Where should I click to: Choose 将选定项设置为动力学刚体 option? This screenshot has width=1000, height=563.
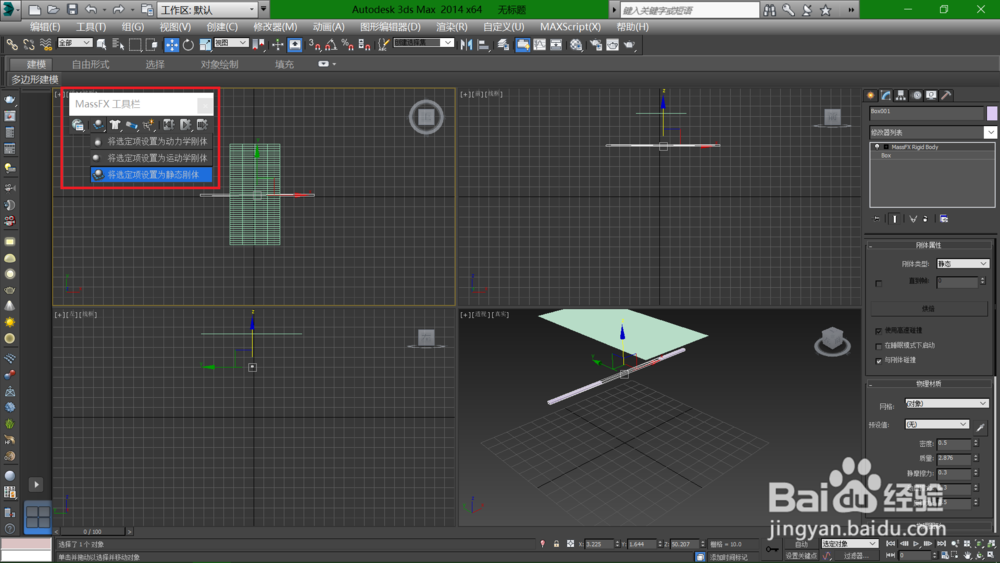[x=152, y=142]
